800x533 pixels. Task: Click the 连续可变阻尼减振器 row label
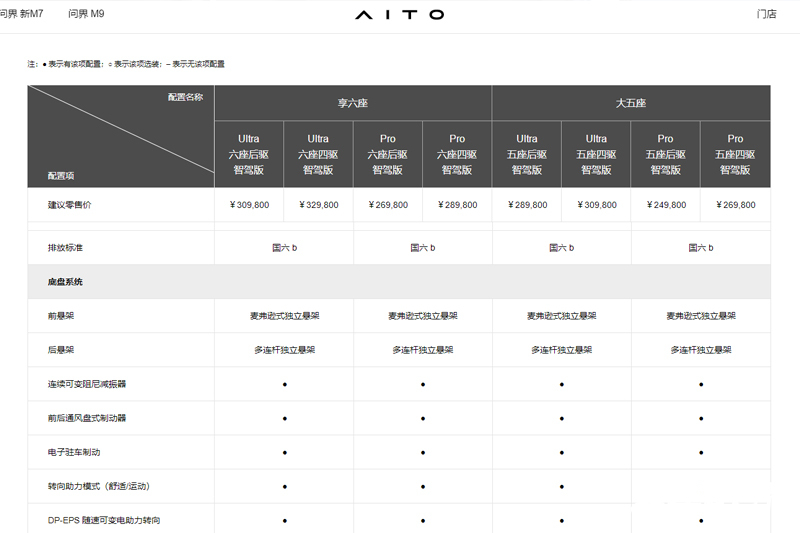(x=87, y=384)
